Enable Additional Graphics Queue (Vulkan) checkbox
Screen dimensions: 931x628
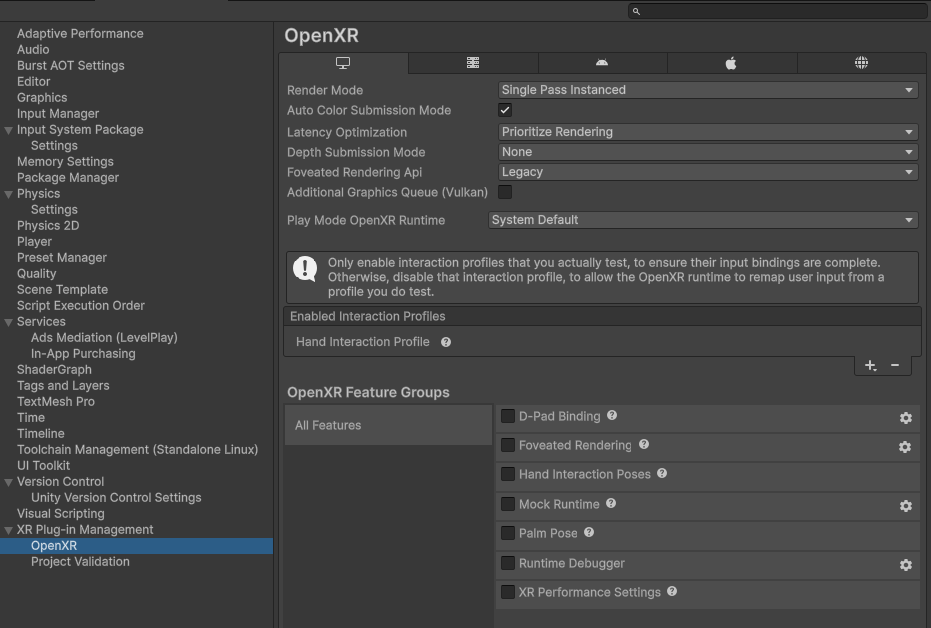pos(505,192)
